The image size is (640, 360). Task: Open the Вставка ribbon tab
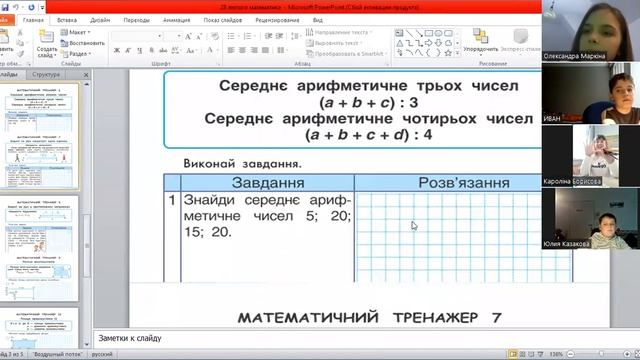click(67, 20)
